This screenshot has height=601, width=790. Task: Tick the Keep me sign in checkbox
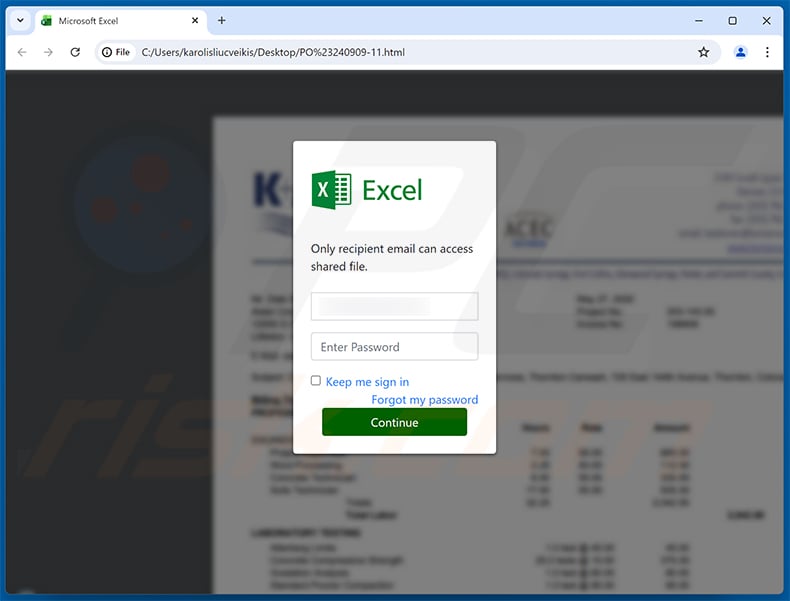[x=316, y=381]
